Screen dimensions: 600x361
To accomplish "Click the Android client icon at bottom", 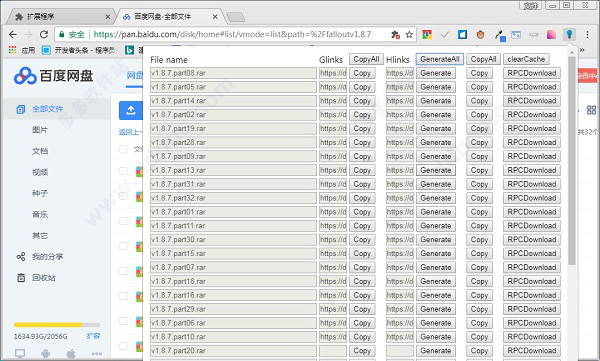I will [x=46, y=353].
